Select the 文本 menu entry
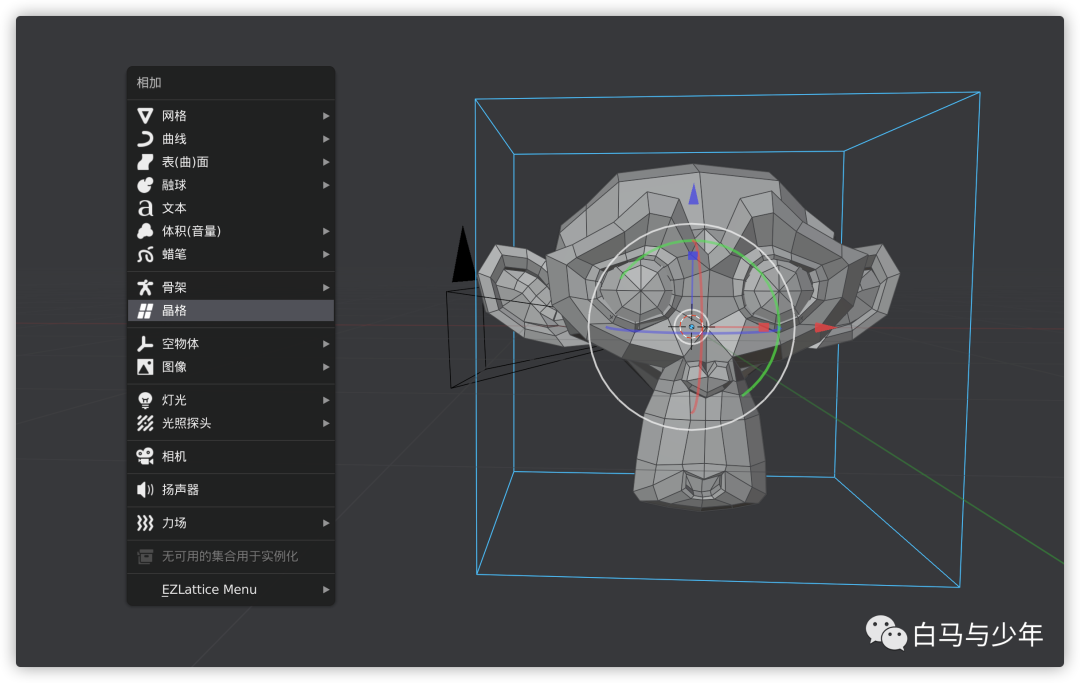This screenshot has width=1080, height=683. [231, 208]
